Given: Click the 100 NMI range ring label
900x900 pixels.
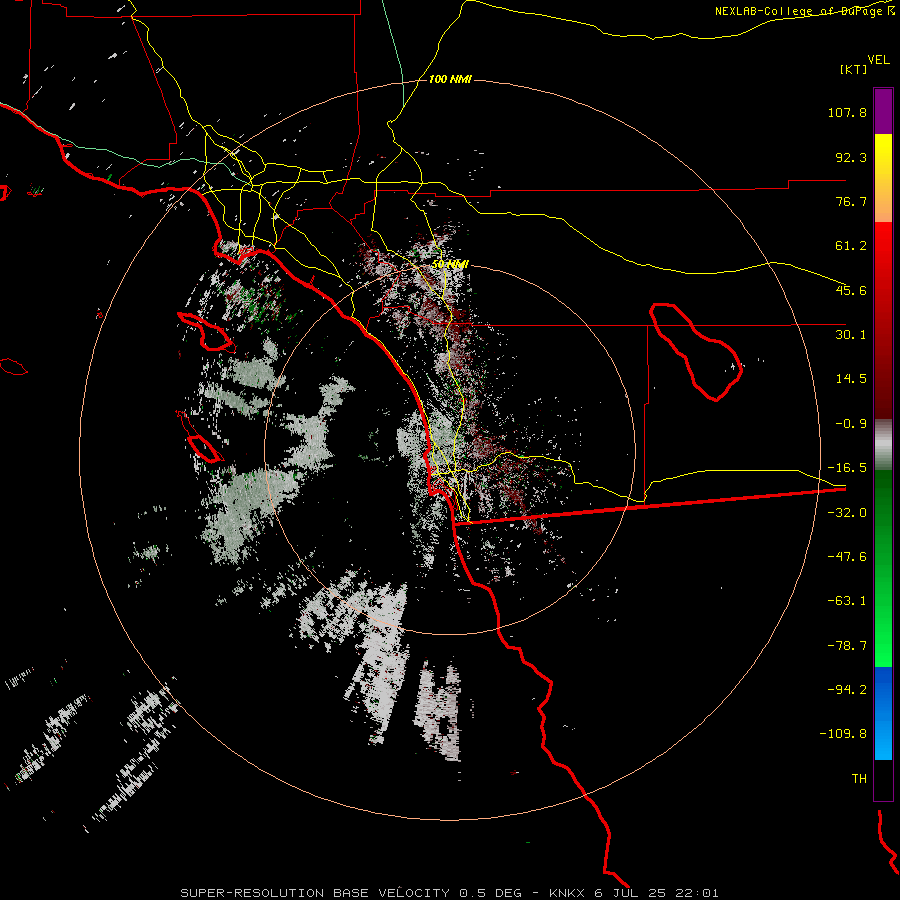Looking at the screenshot, I should coord(450,79).
